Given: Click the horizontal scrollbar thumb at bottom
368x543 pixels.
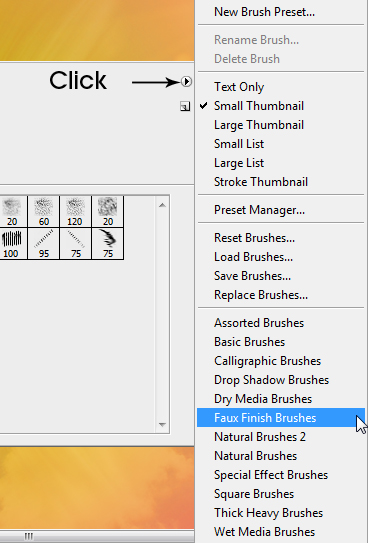Looking at the screenshot, I should click(x=28, y=536).
